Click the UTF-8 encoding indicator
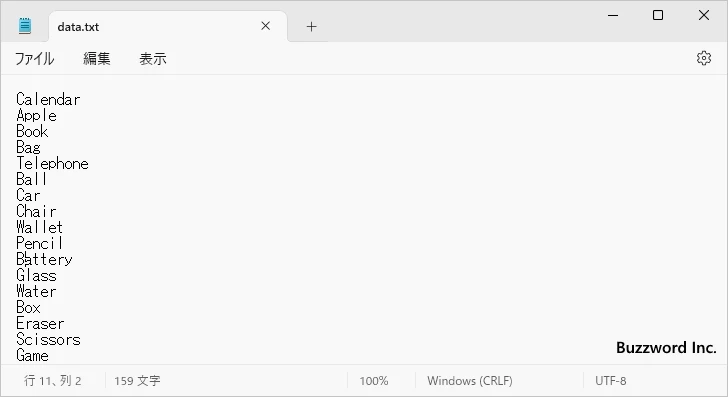Image resolution: width=728 pixels, height=397 pixels. (611, 381)
